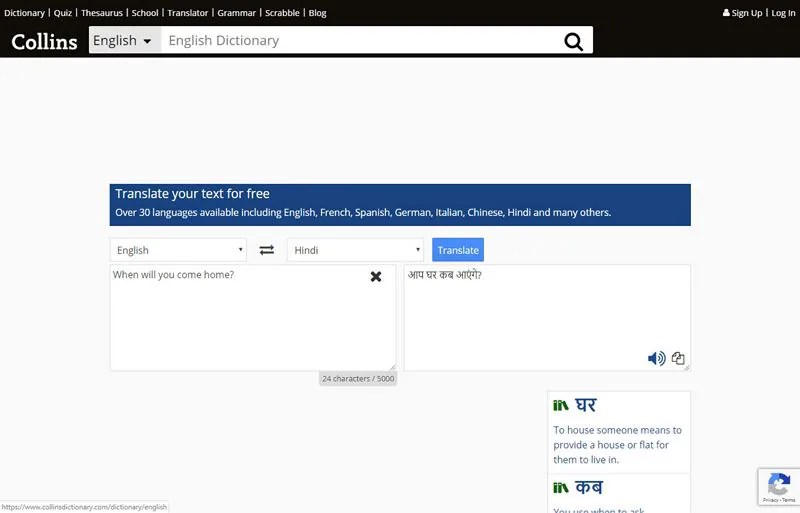The height and width of the screenshot is (513, 800).
Task: Click the Hindi translation output box
Action: tap(547, 317)
